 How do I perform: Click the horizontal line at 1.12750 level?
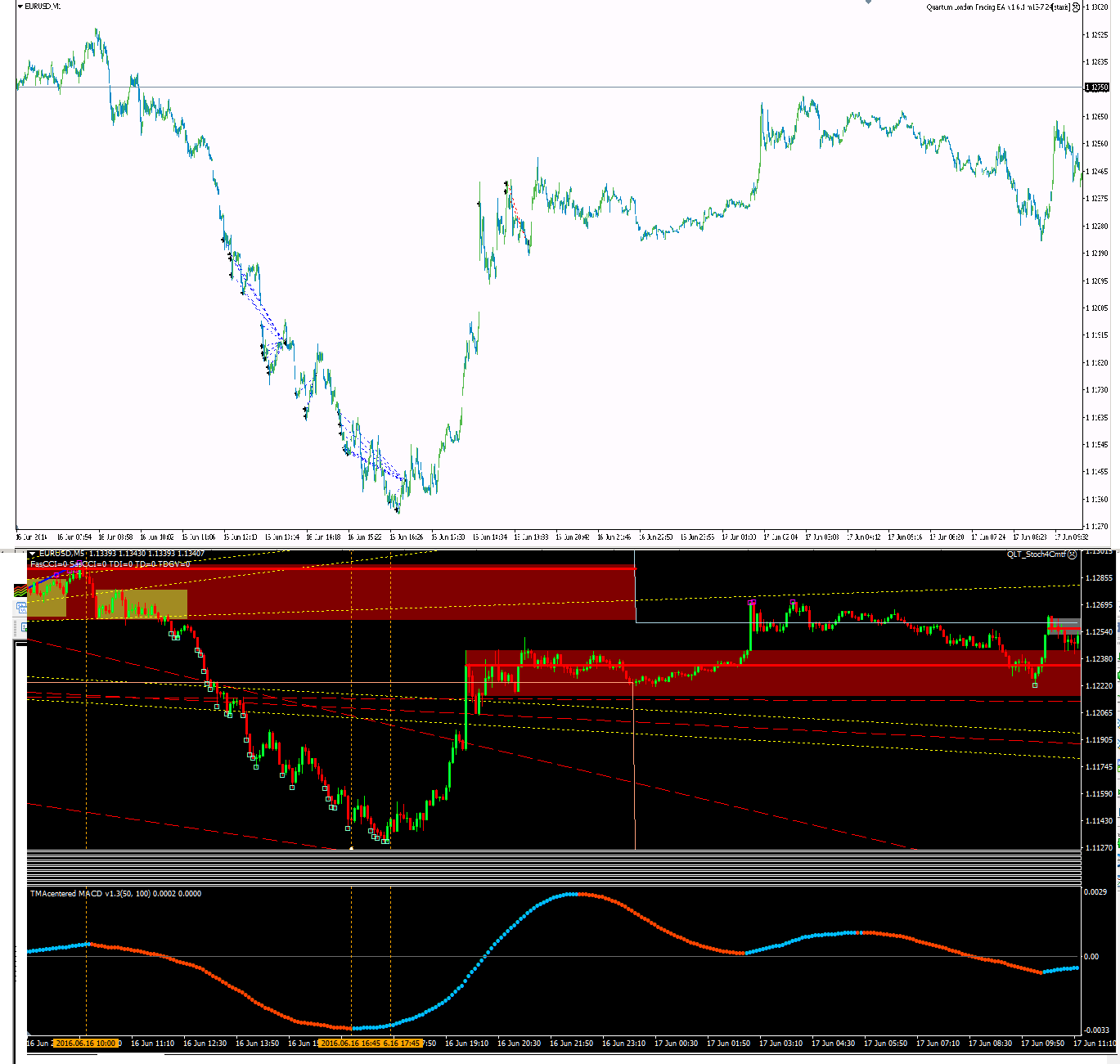tap(548, 87)
